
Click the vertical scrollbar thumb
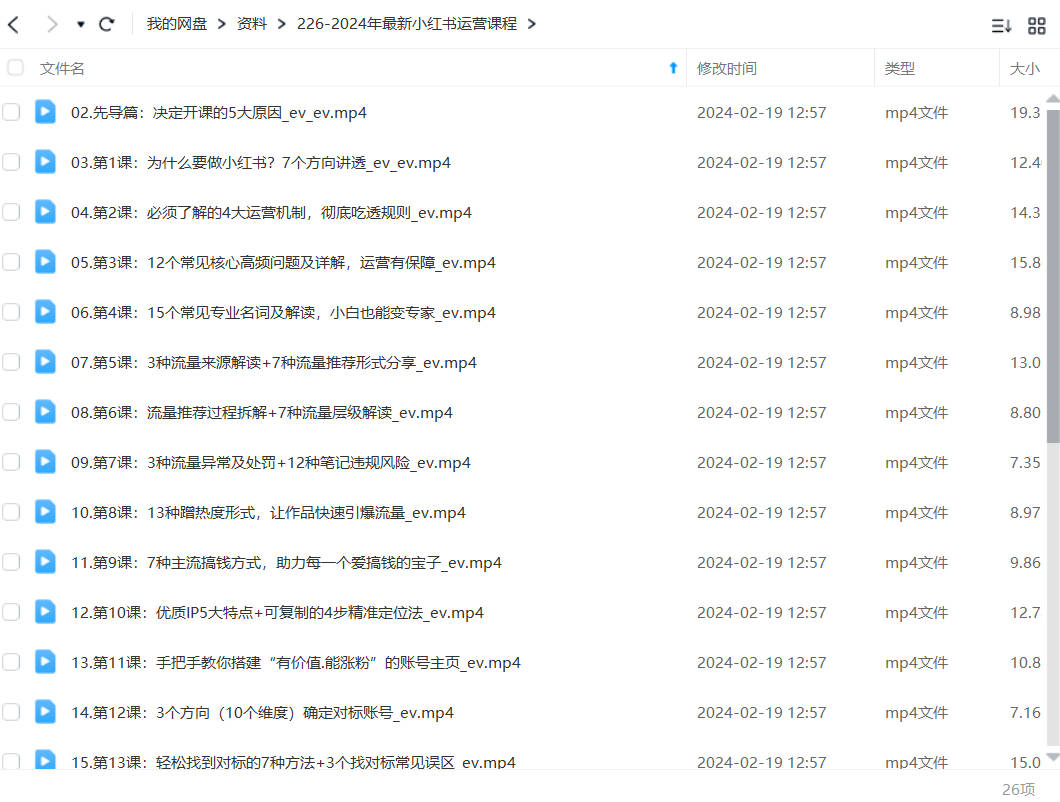coord(1053,276)
